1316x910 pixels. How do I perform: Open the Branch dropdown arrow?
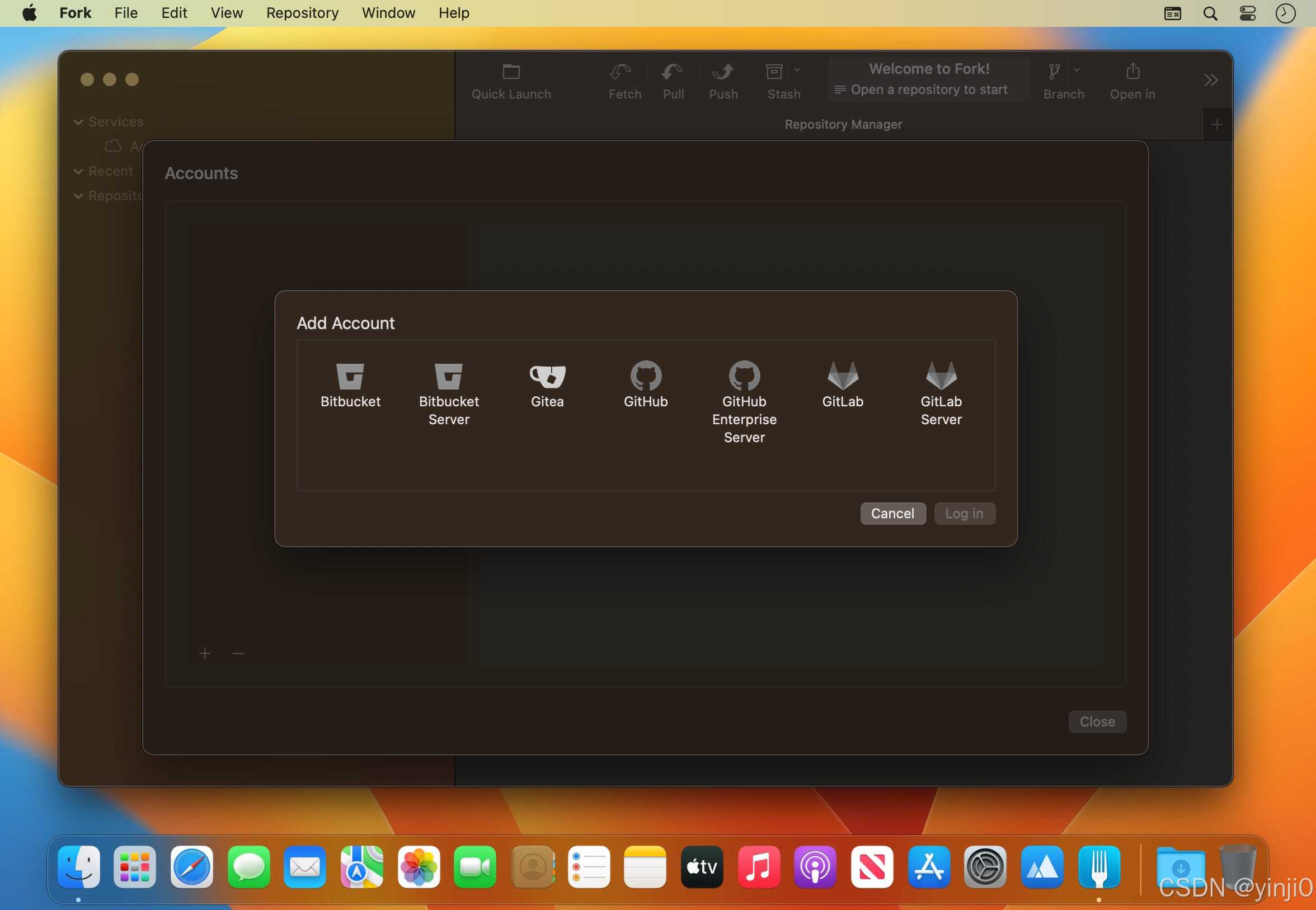point(1076,70)
